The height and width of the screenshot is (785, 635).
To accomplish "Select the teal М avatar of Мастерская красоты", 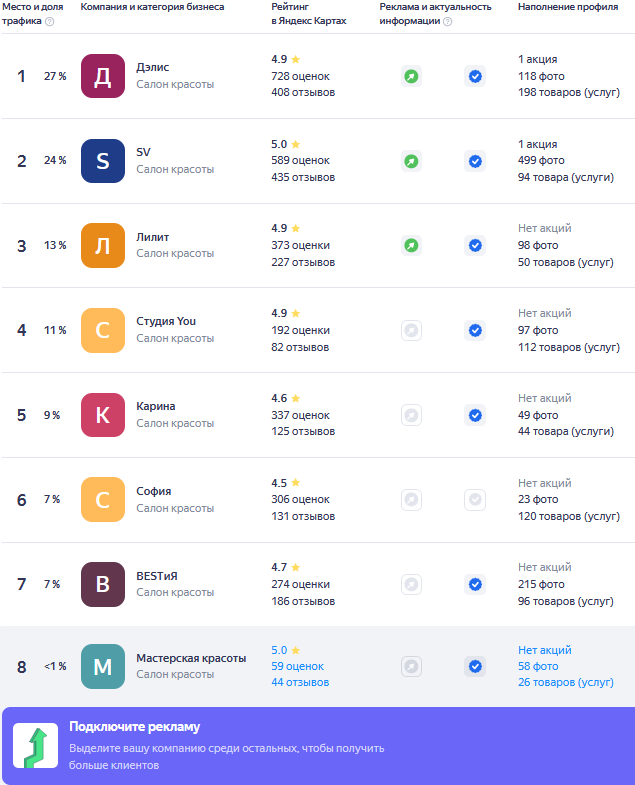I will [103, 666].
